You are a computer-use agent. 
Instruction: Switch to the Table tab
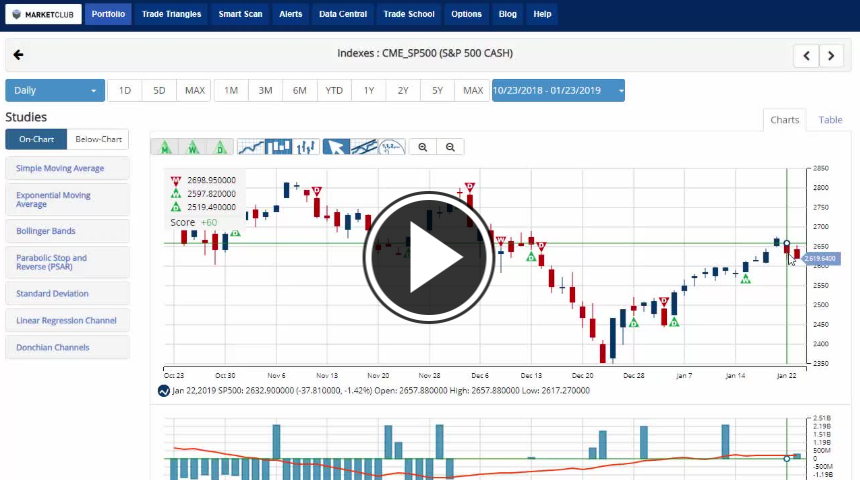click(x=830, y=120)
